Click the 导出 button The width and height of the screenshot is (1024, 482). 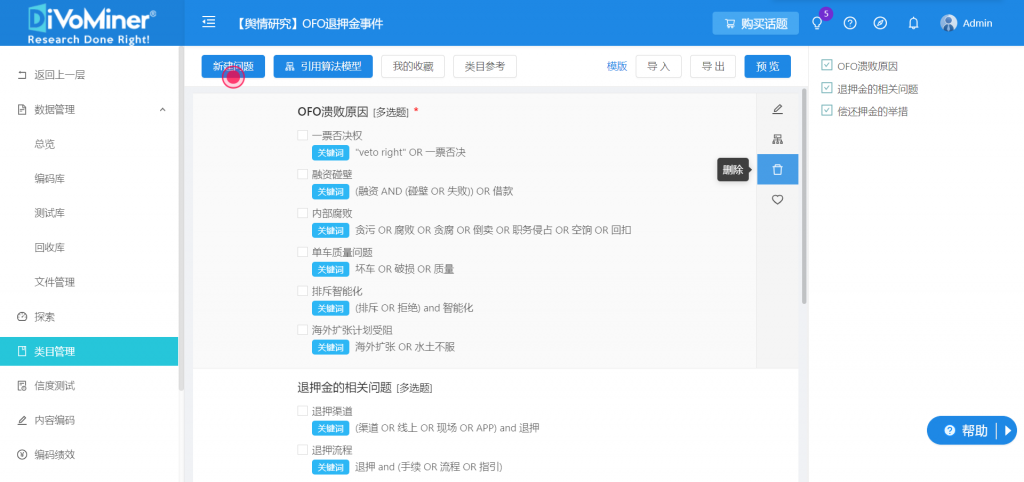click(x=713, y=66)
